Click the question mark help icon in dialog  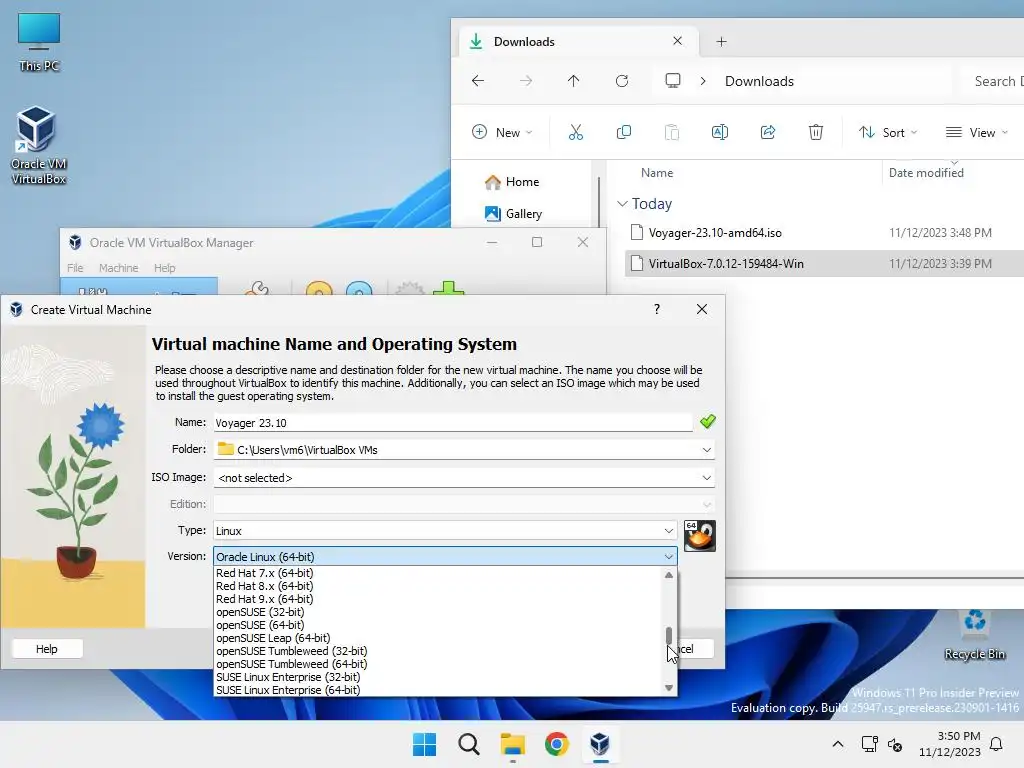pyautogui.click(x=657, y=309)
